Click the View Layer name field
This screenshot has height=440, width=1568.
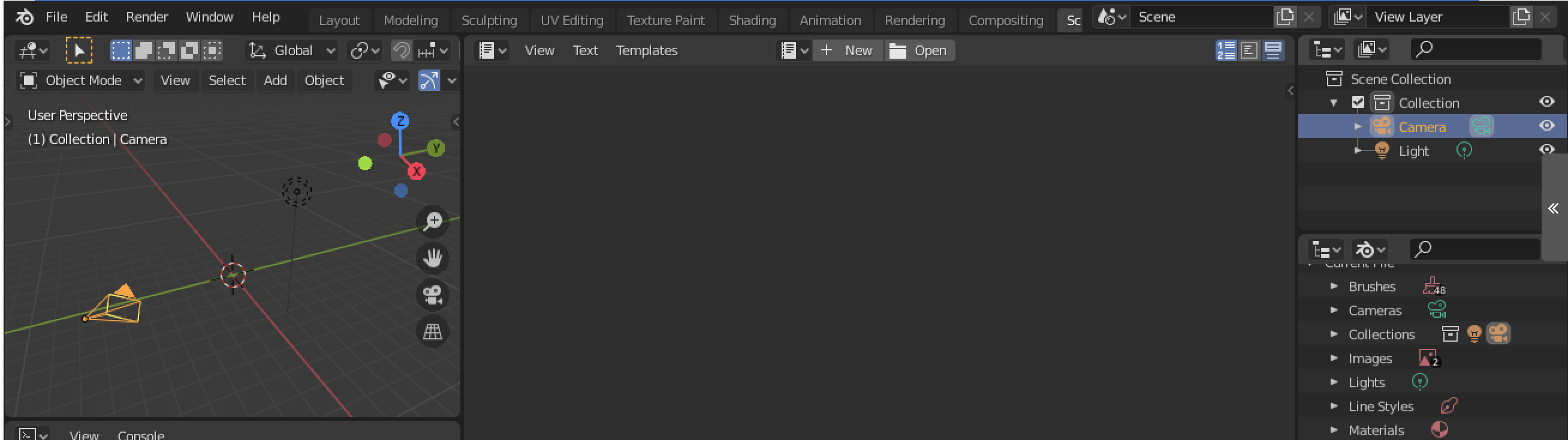click(x=1437, y=17)
